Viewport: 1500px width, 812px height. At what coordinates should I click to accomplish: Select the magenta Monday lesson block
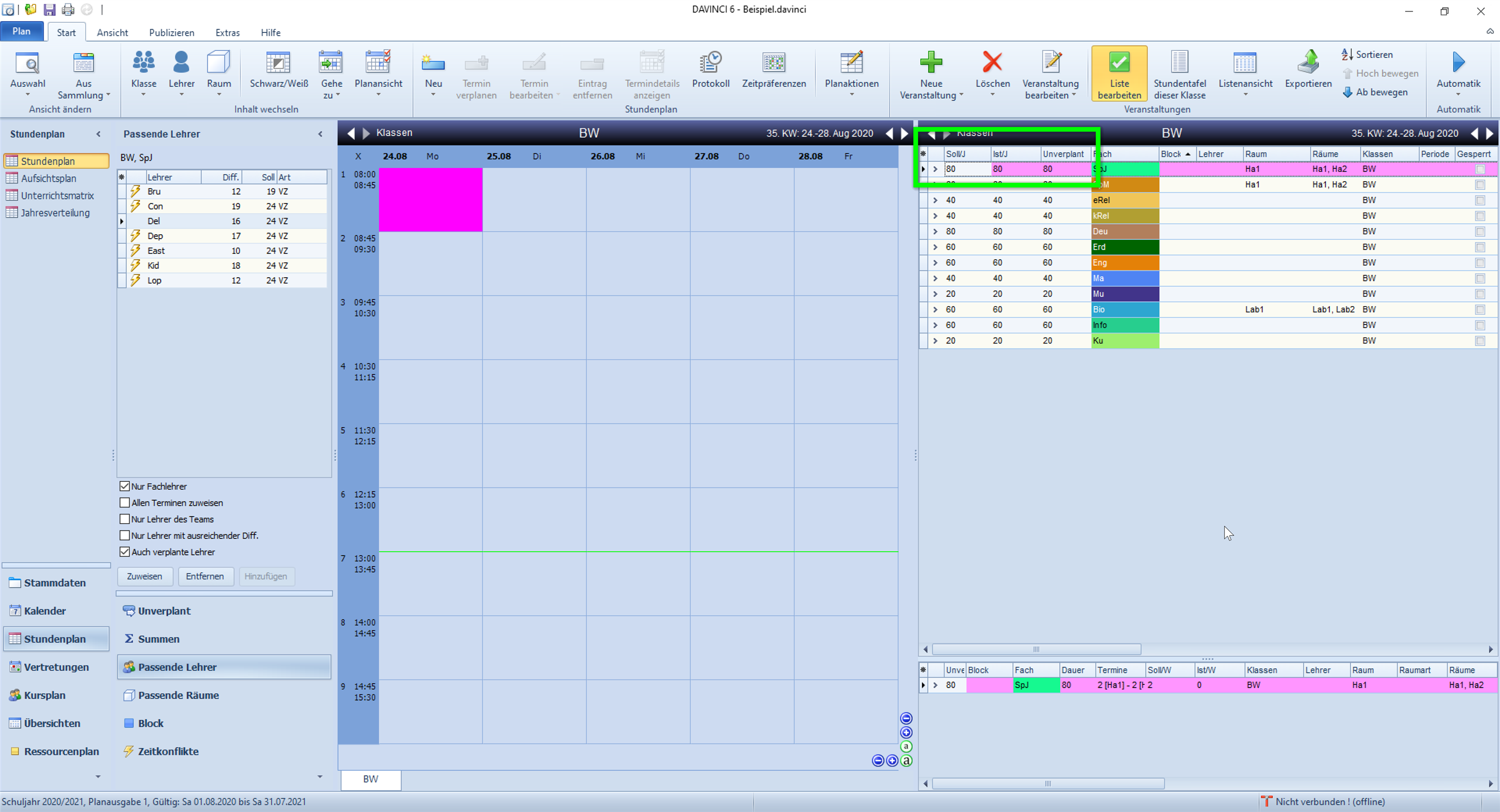point(430,200)
